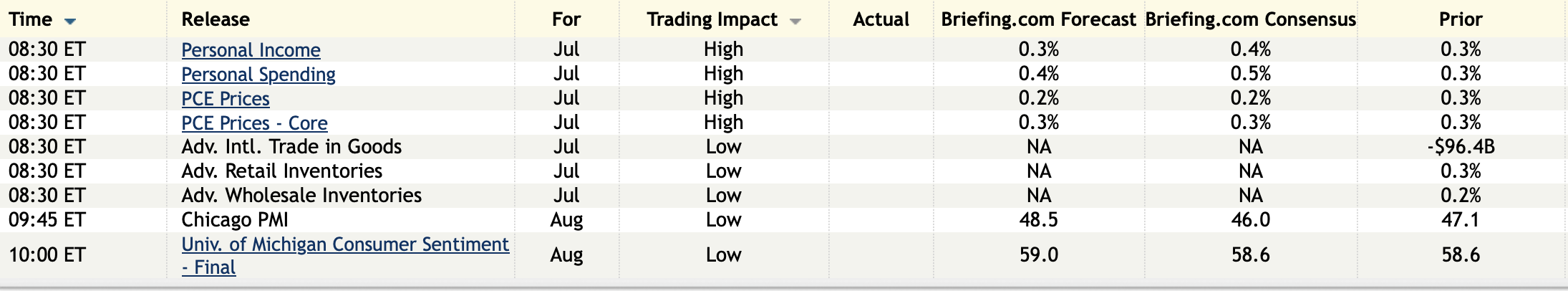Open Univ. of Michigan Consumer Sentiment link
1568x291 pixels.
click(x=345, y=245)
